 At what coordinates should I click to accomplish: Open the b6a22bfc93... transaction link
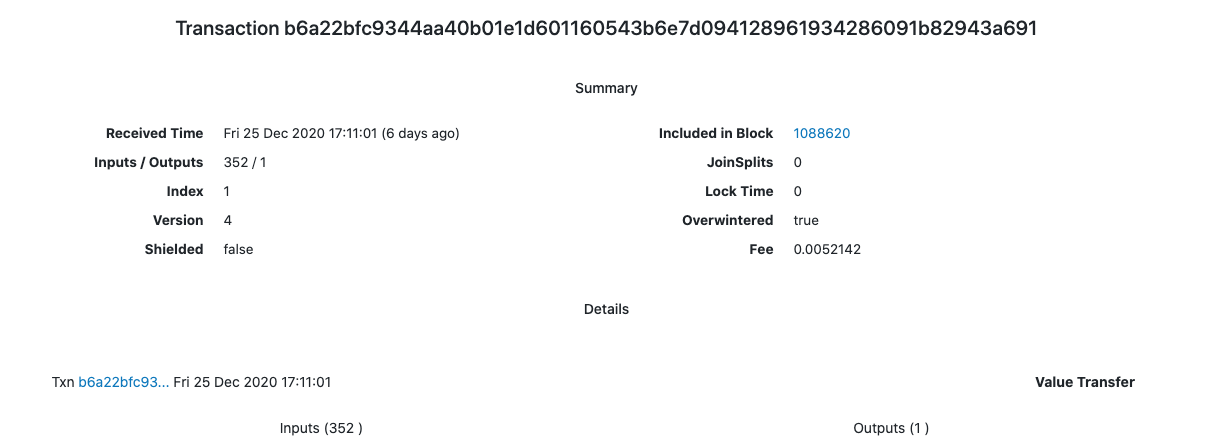pyautogui.click(x=124, y=382)
